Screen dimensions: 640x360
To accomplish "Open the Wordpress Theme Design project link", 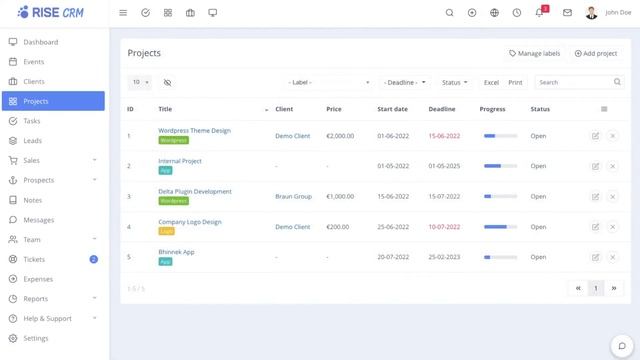I will [194, 131].
